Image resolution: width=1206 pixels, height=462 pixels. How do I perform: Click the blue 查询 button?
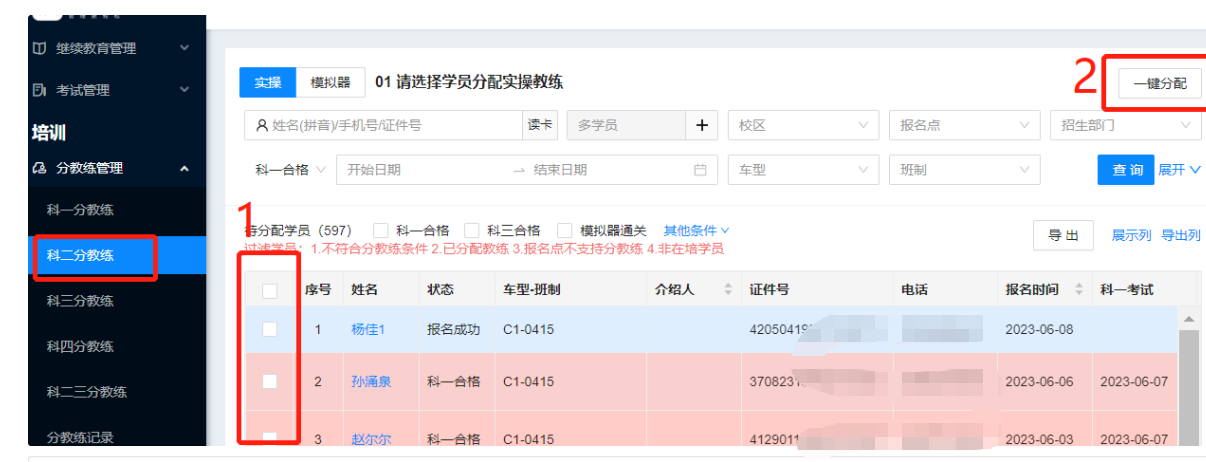click(x=1127, y=170)
